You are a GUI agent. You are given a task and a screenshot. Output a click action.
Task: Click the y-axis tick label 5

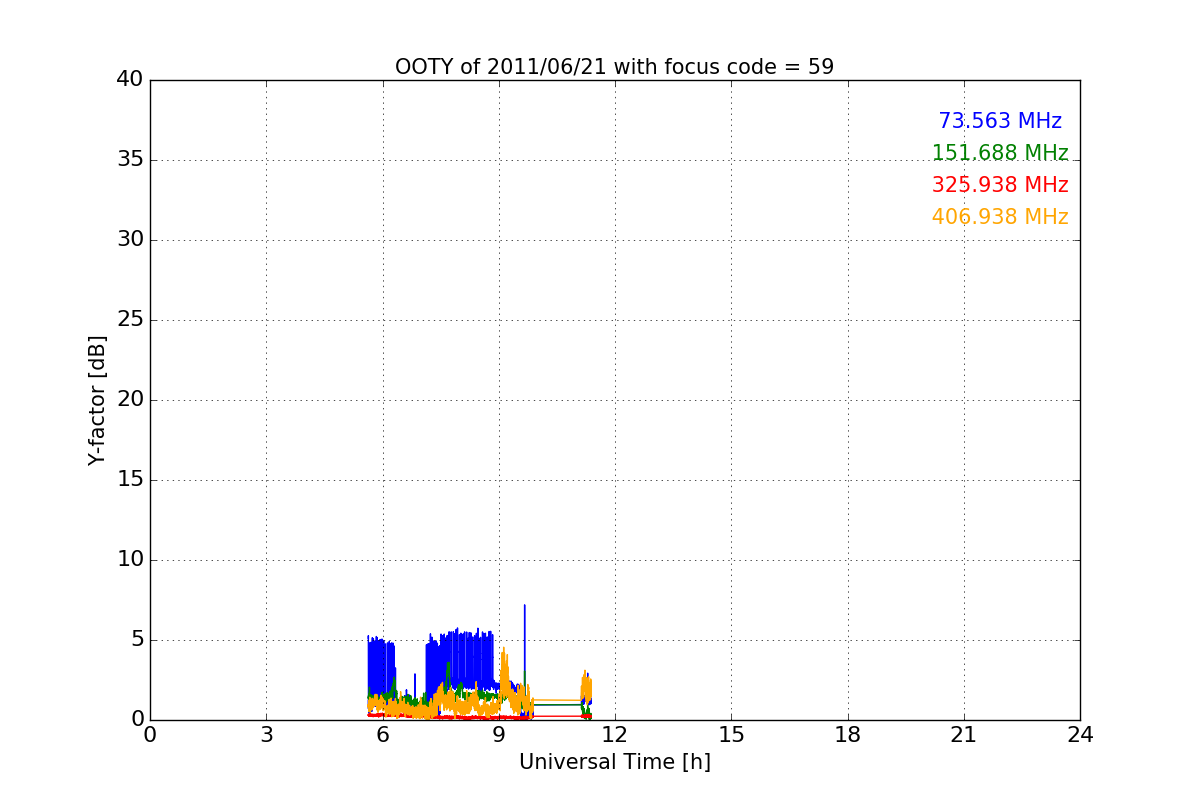click(x=137, y=640)
